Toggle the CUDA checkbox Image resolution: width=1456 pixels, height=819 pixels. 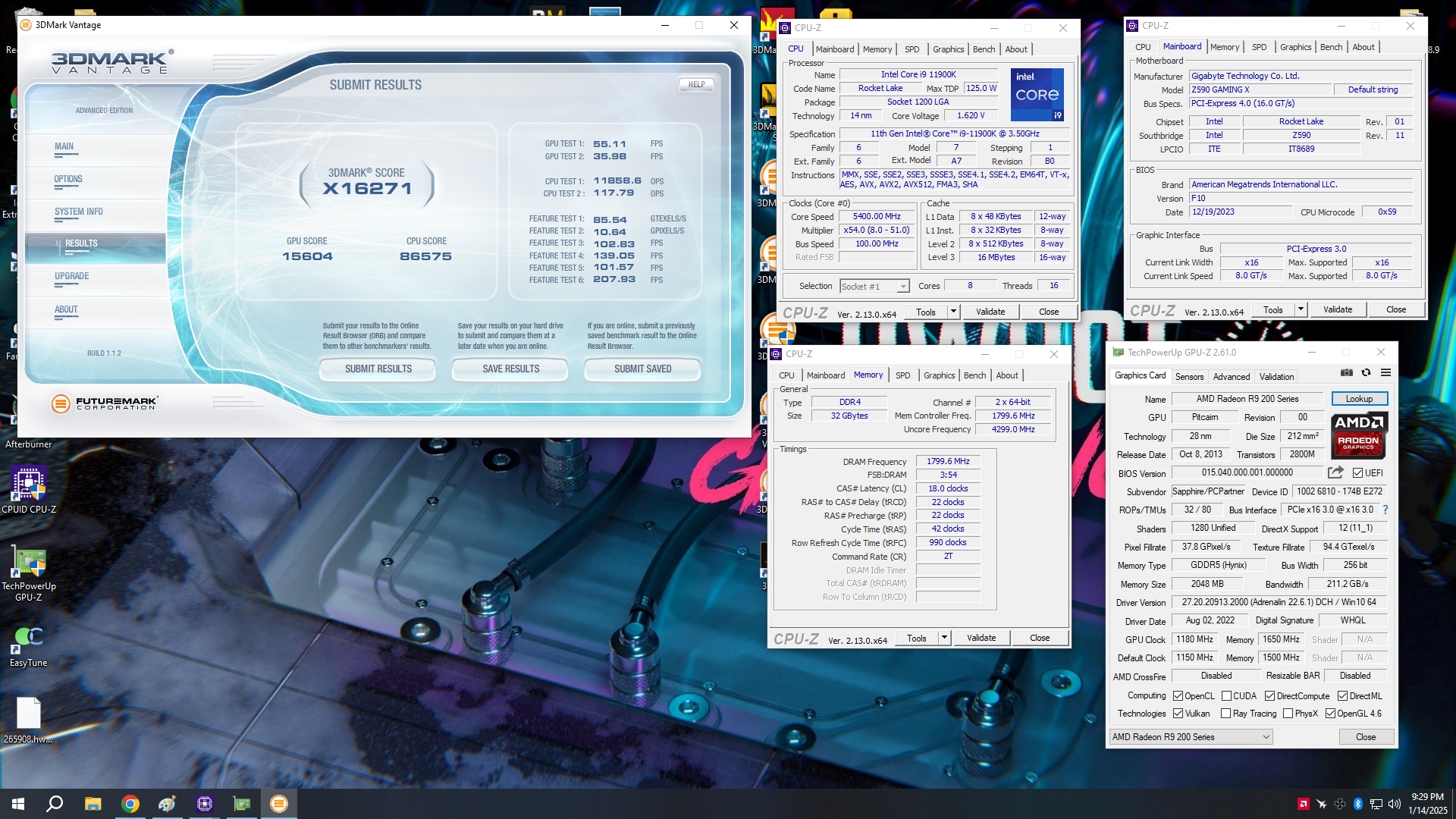tap(1226, 695)
